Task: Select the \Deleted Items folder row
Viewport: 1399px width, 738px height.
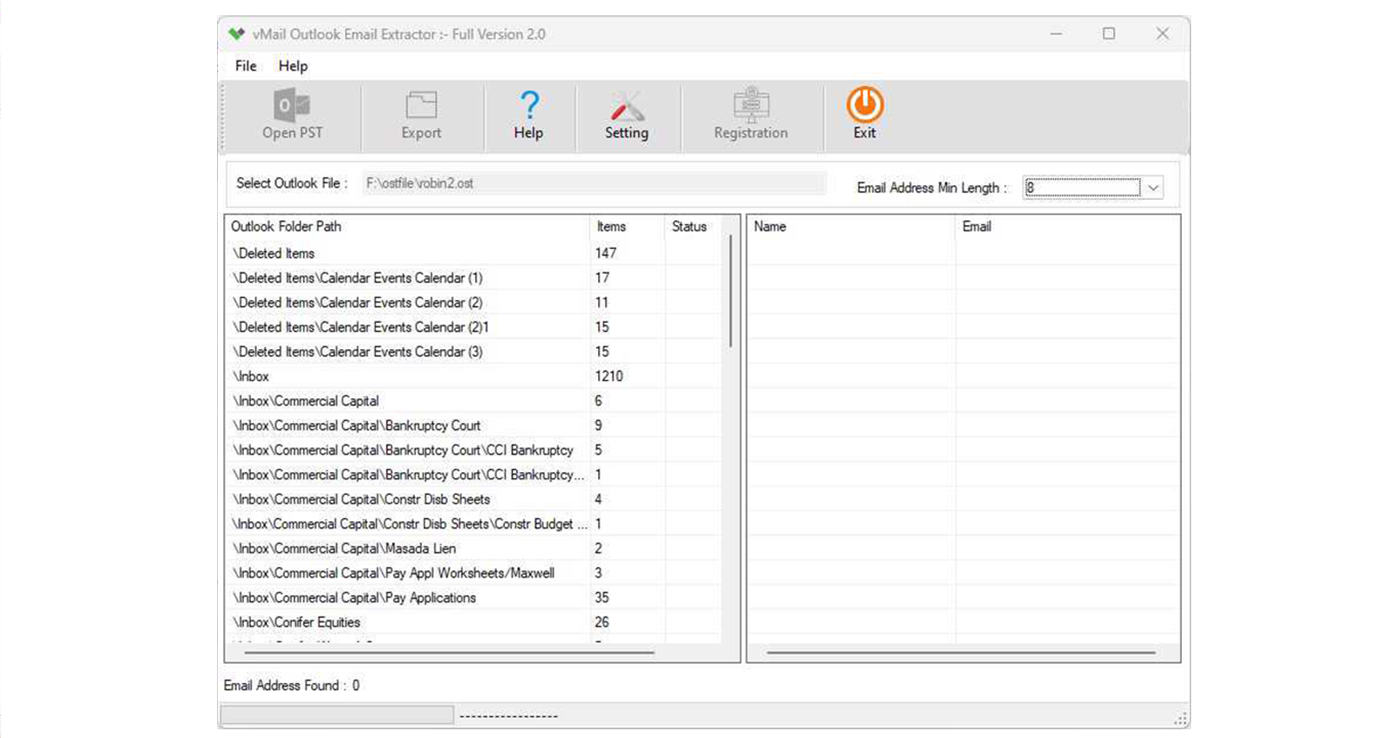Action: point(473,253)
